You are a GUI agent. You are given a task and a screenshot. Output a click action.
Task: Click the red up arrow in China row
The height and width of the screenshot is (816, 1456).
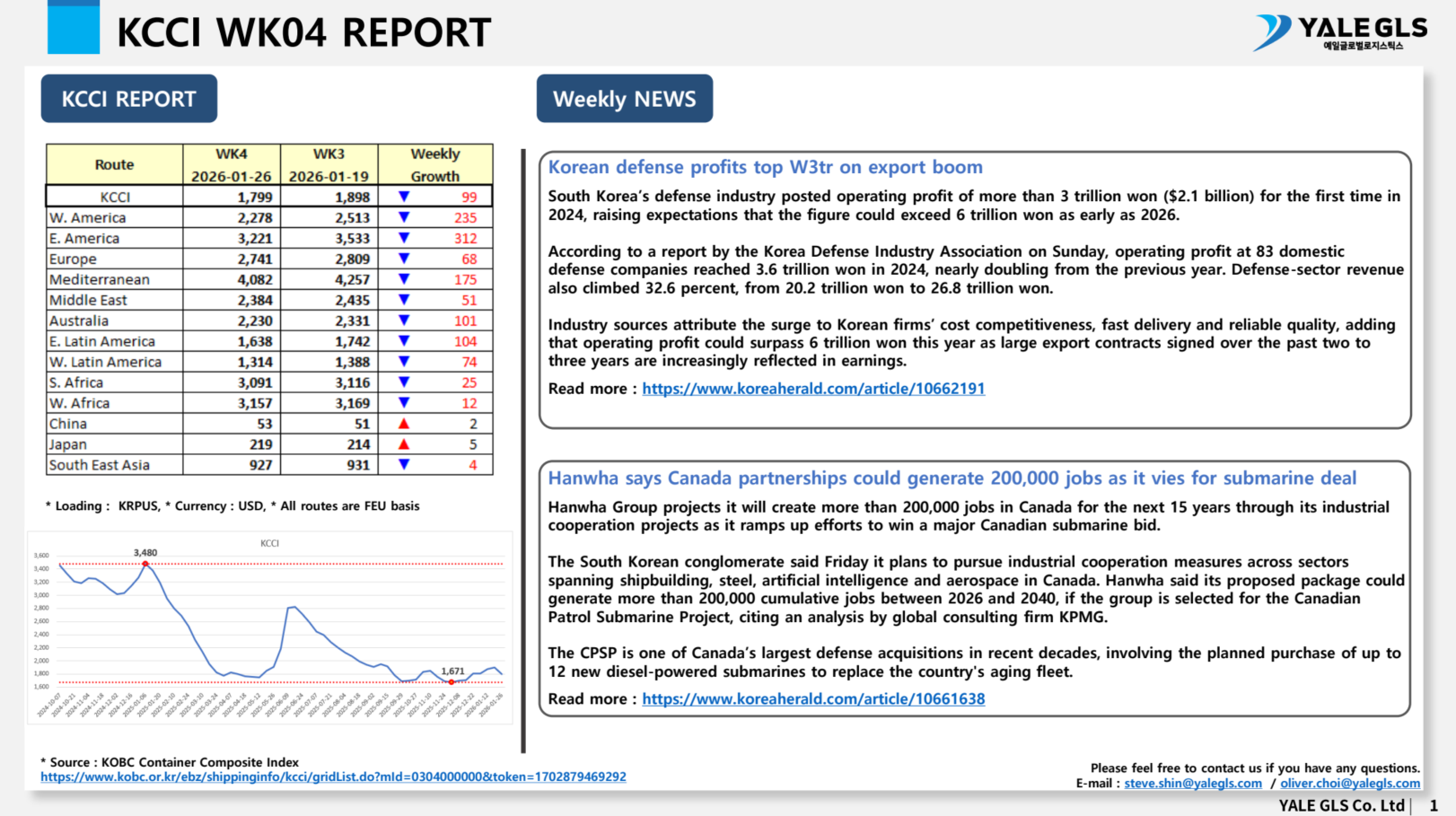404,424
